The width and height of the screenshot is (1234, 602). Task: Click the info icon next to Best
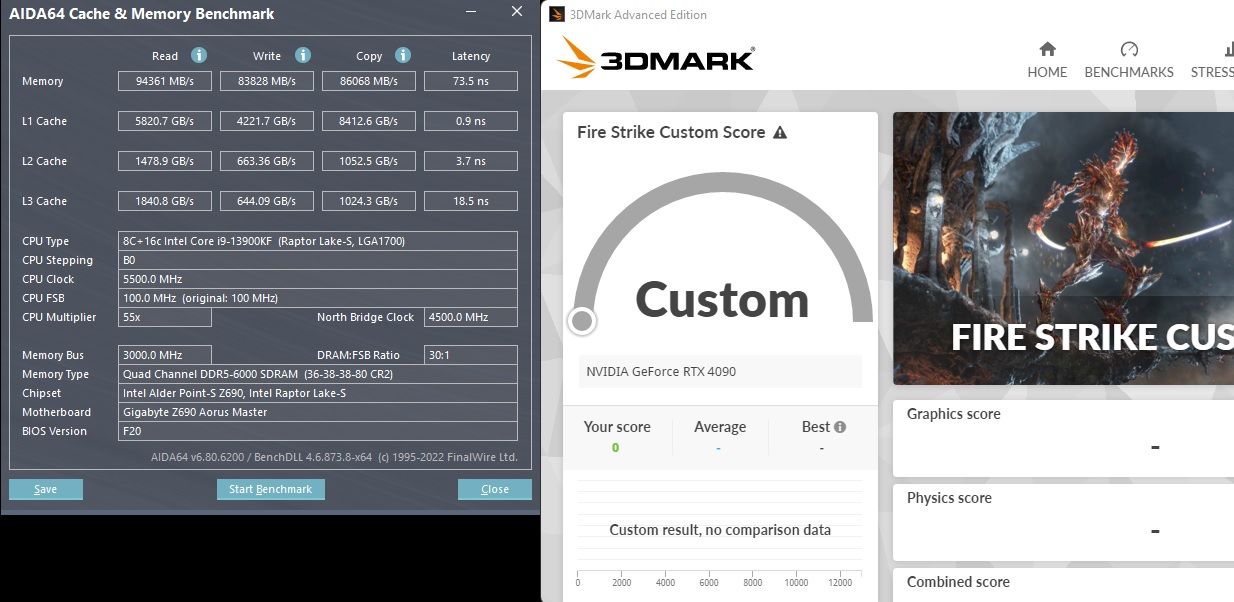click(x=840, y=427)
